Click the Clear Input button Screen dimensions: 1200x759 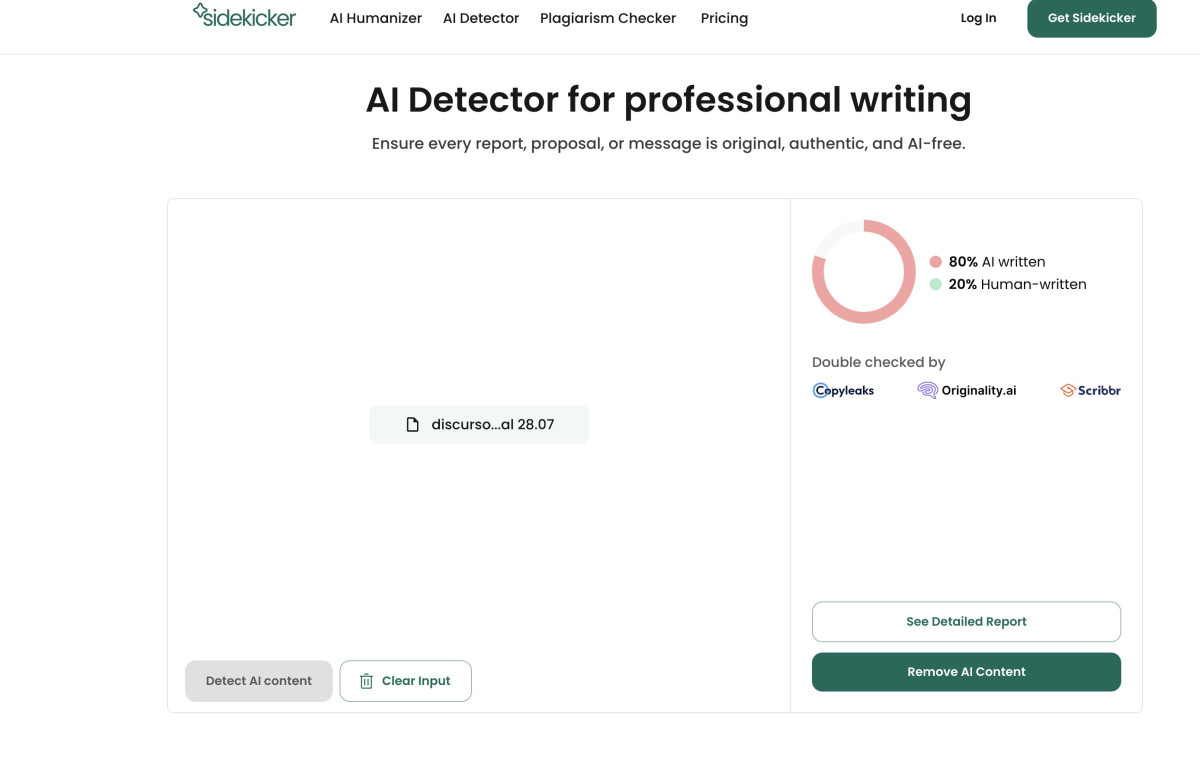405,681
